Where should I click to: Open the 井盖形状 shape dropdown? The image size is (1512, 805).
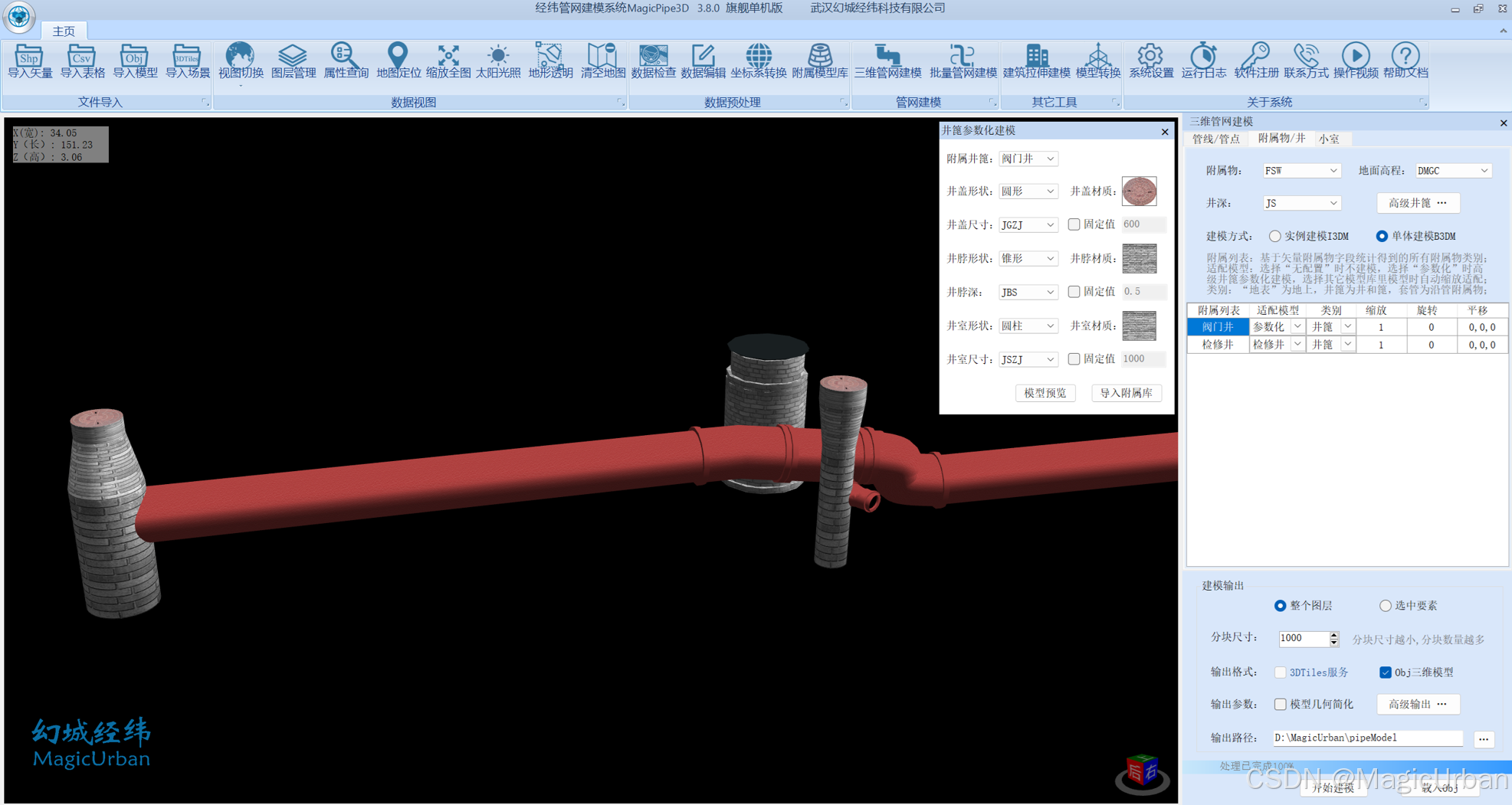[1028, 191]
